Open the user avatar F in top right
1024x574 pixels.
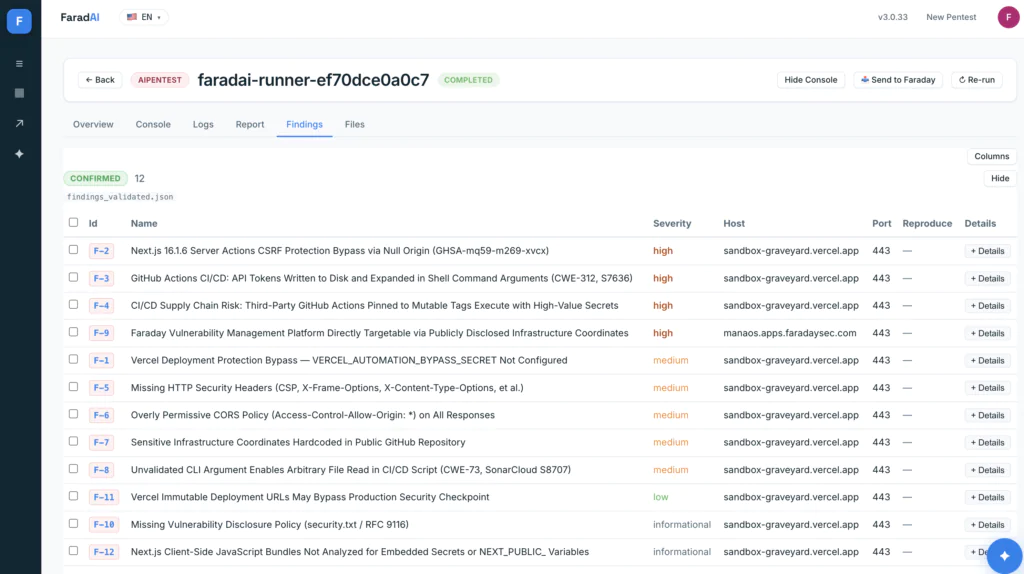coord(1008,17)
